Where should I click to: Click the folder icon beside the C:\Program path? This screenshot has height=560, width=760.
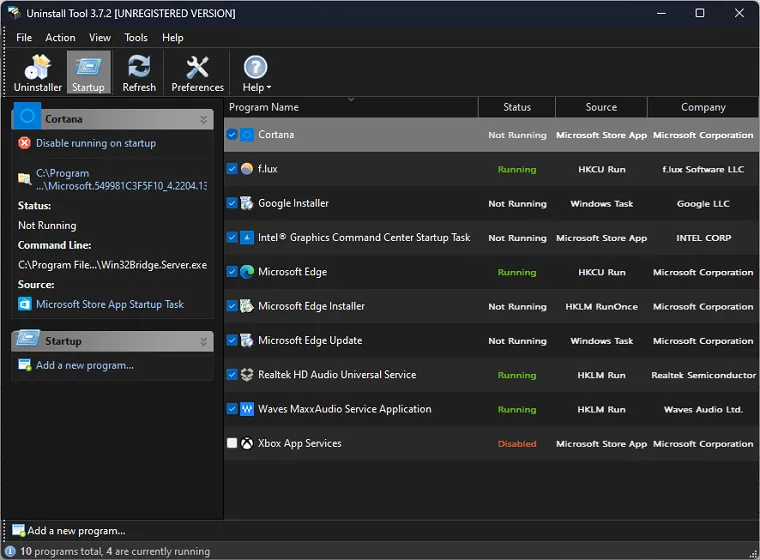point(24,179)
